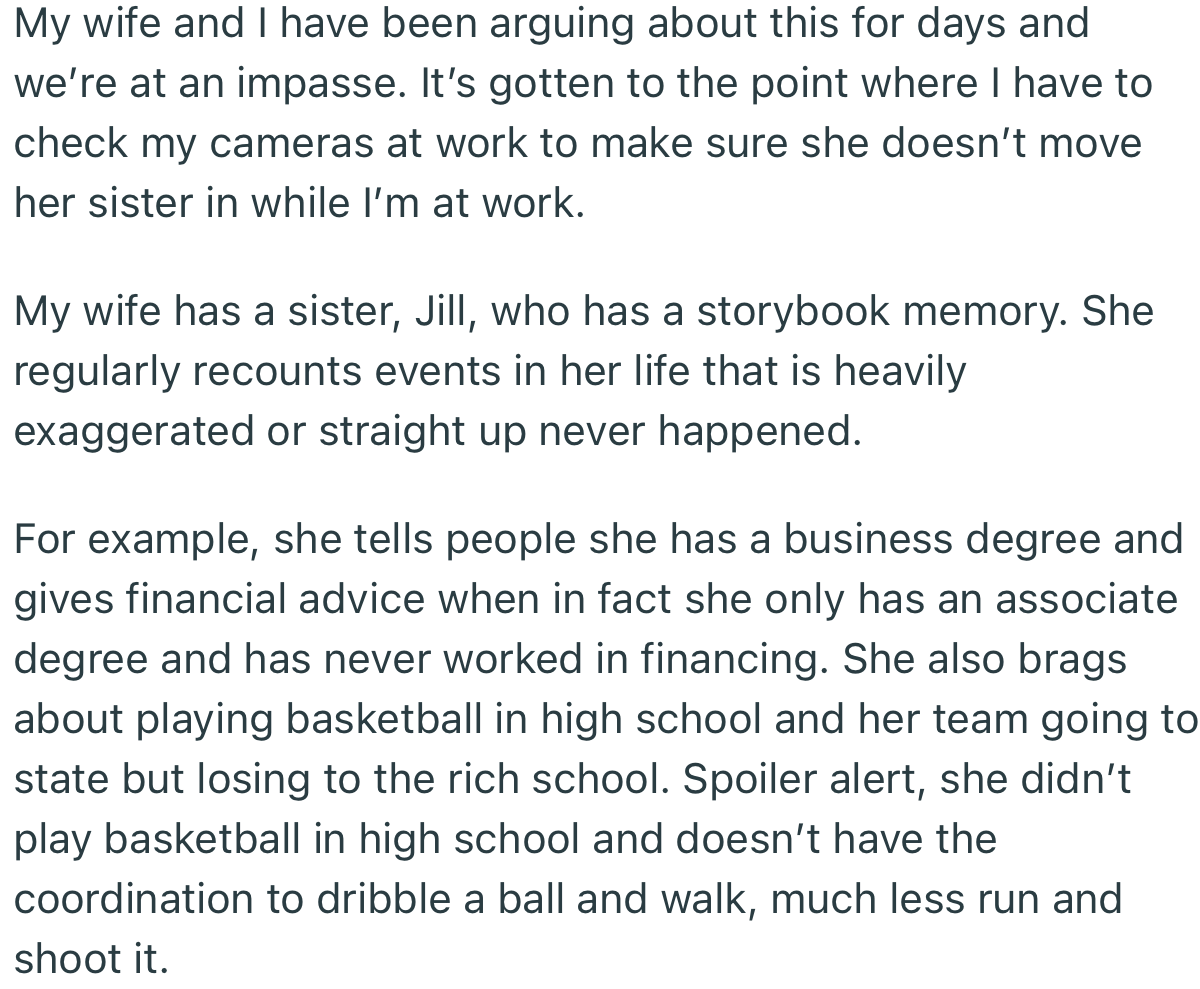Click the final line "shoot it."

tap(91, 959)
